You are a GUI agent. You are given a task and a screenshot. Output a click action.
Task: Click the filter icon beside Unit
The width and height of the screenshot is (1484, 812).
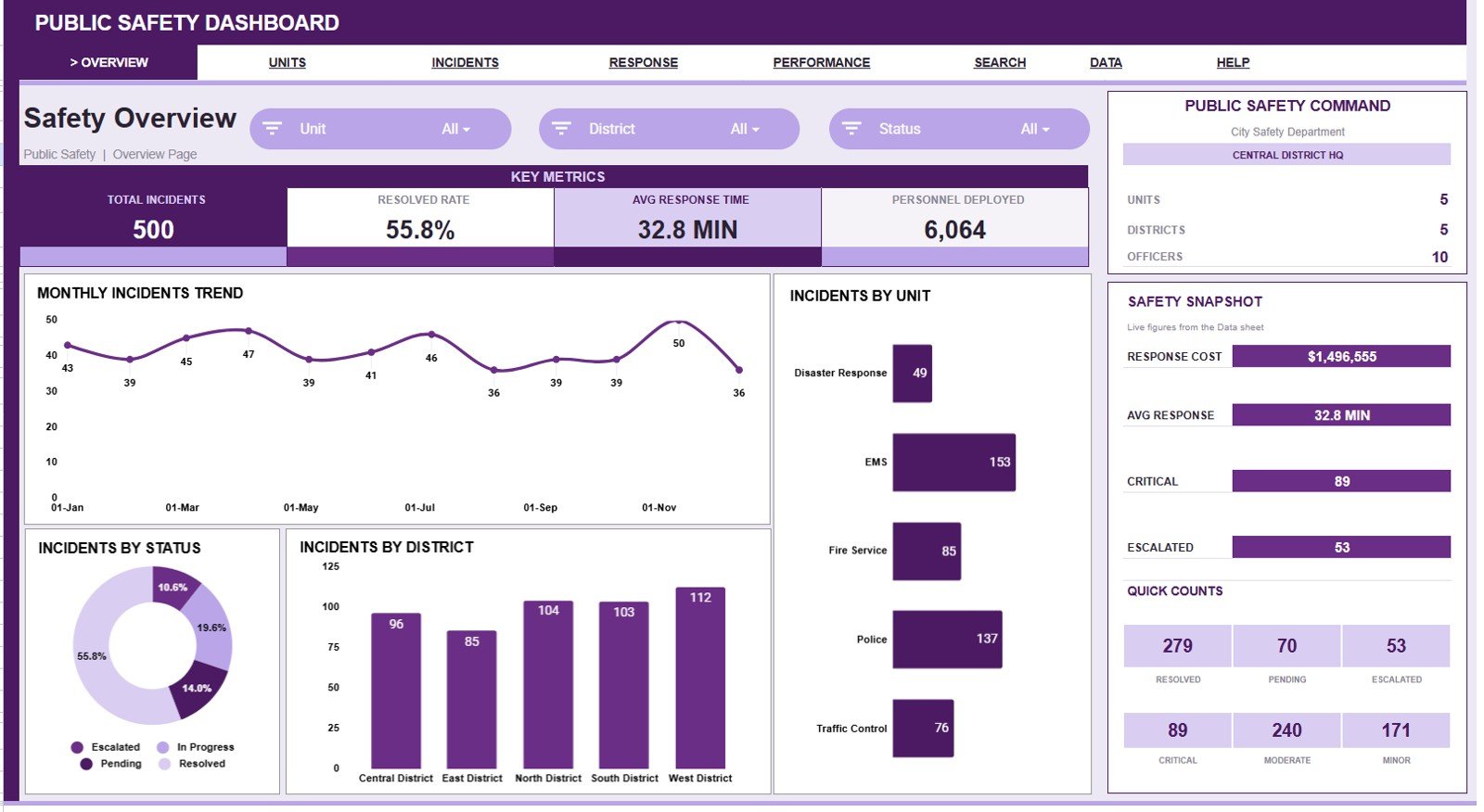coord(272,129)
